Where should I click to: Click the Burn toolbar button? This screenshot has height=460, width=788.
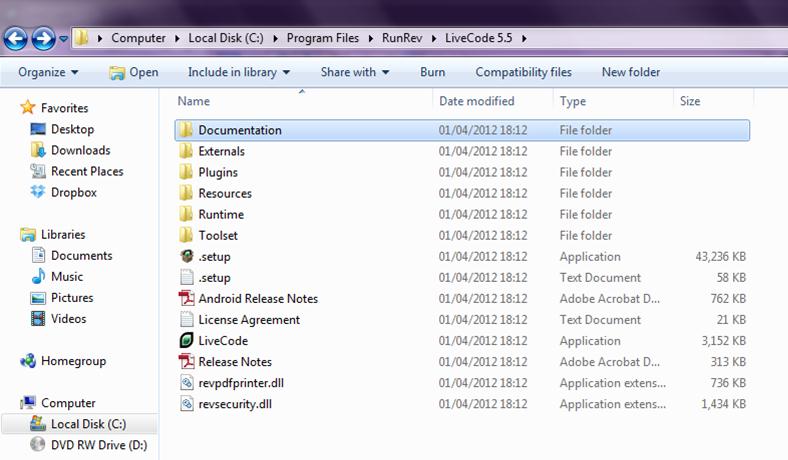coord(432,72)
